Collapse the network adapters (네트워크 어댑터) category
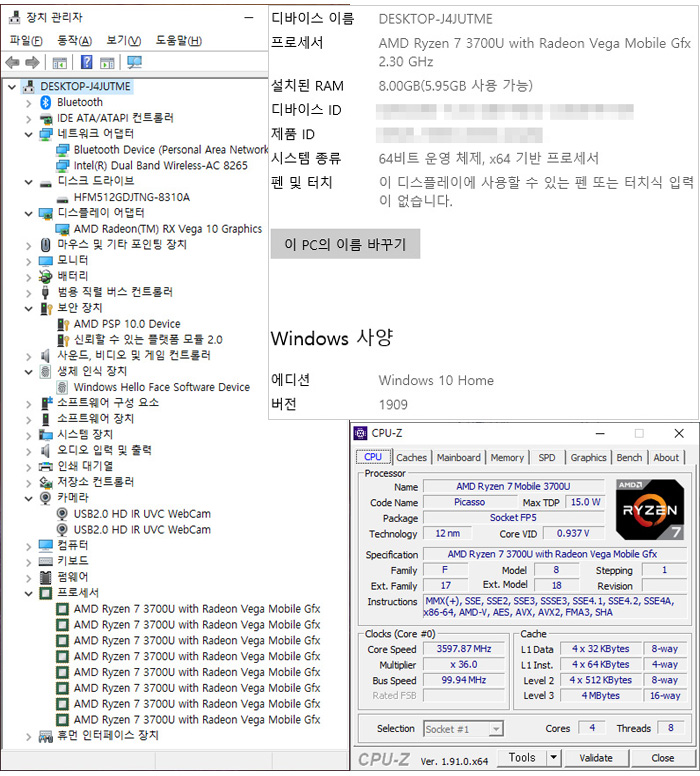 point(29,134)
